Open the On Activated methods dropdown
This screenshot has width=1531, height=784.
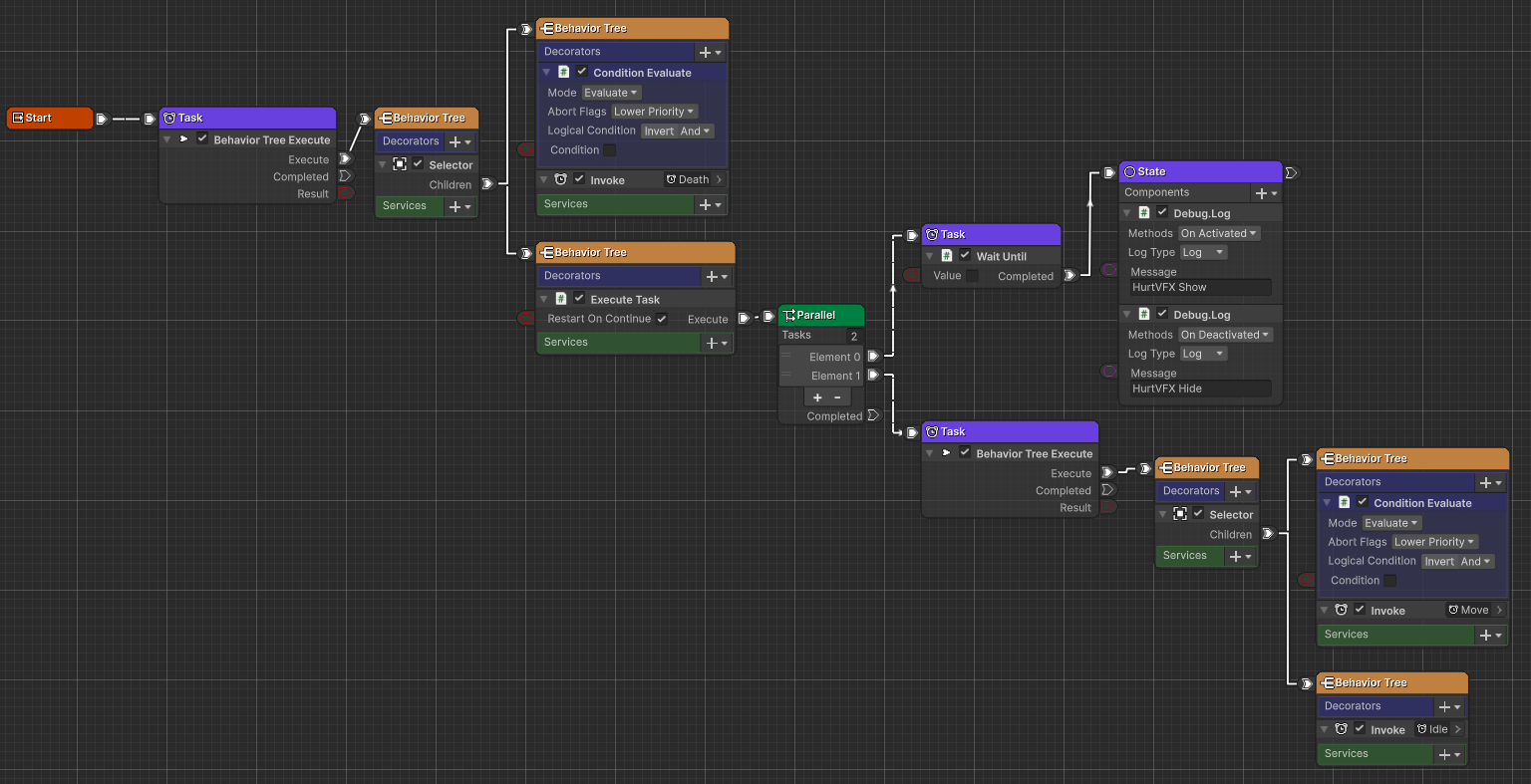pos(1218,233)
